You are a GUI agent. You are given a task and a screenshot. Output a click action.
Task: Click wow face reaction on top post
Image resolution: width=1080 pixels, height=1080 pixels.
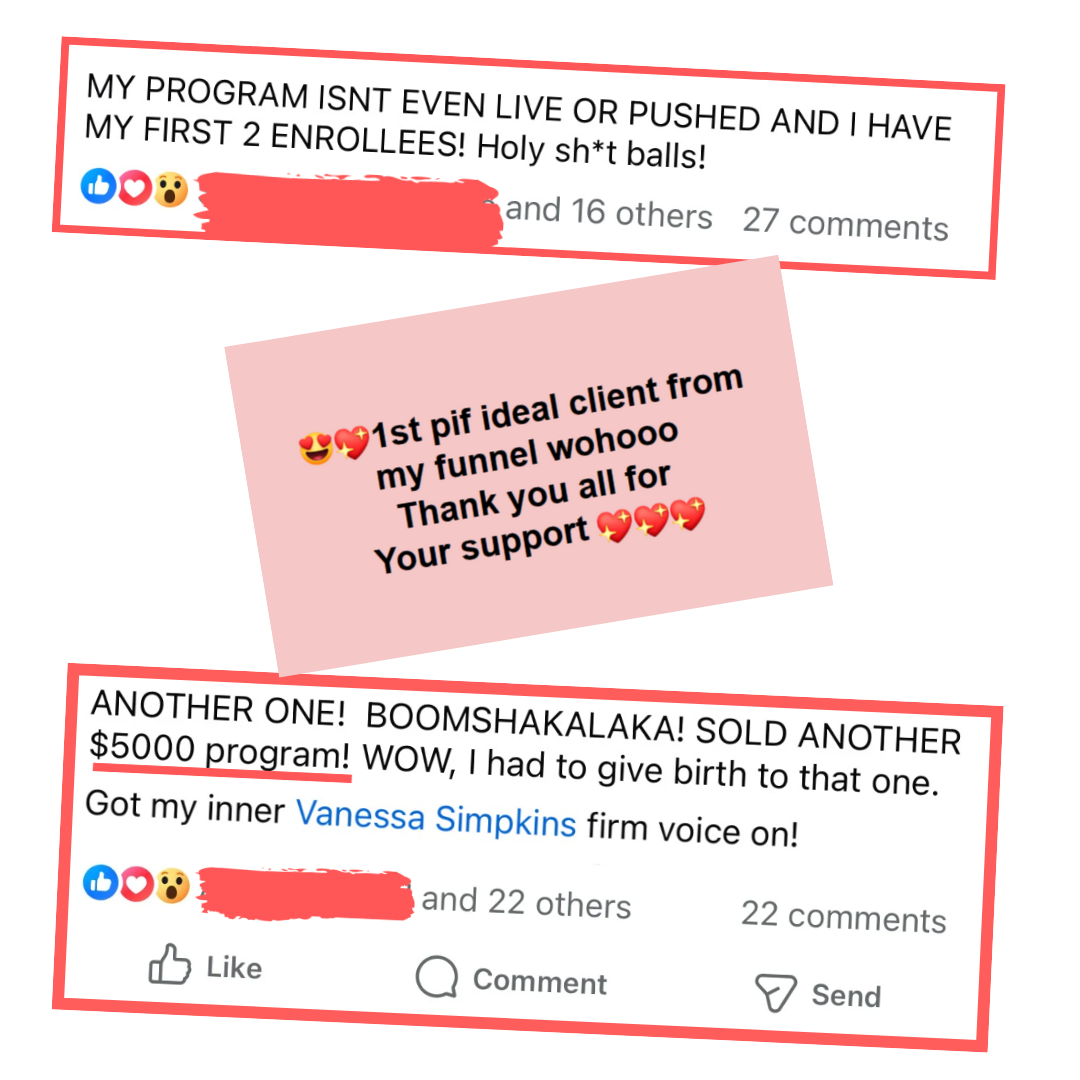click(170, 190)
